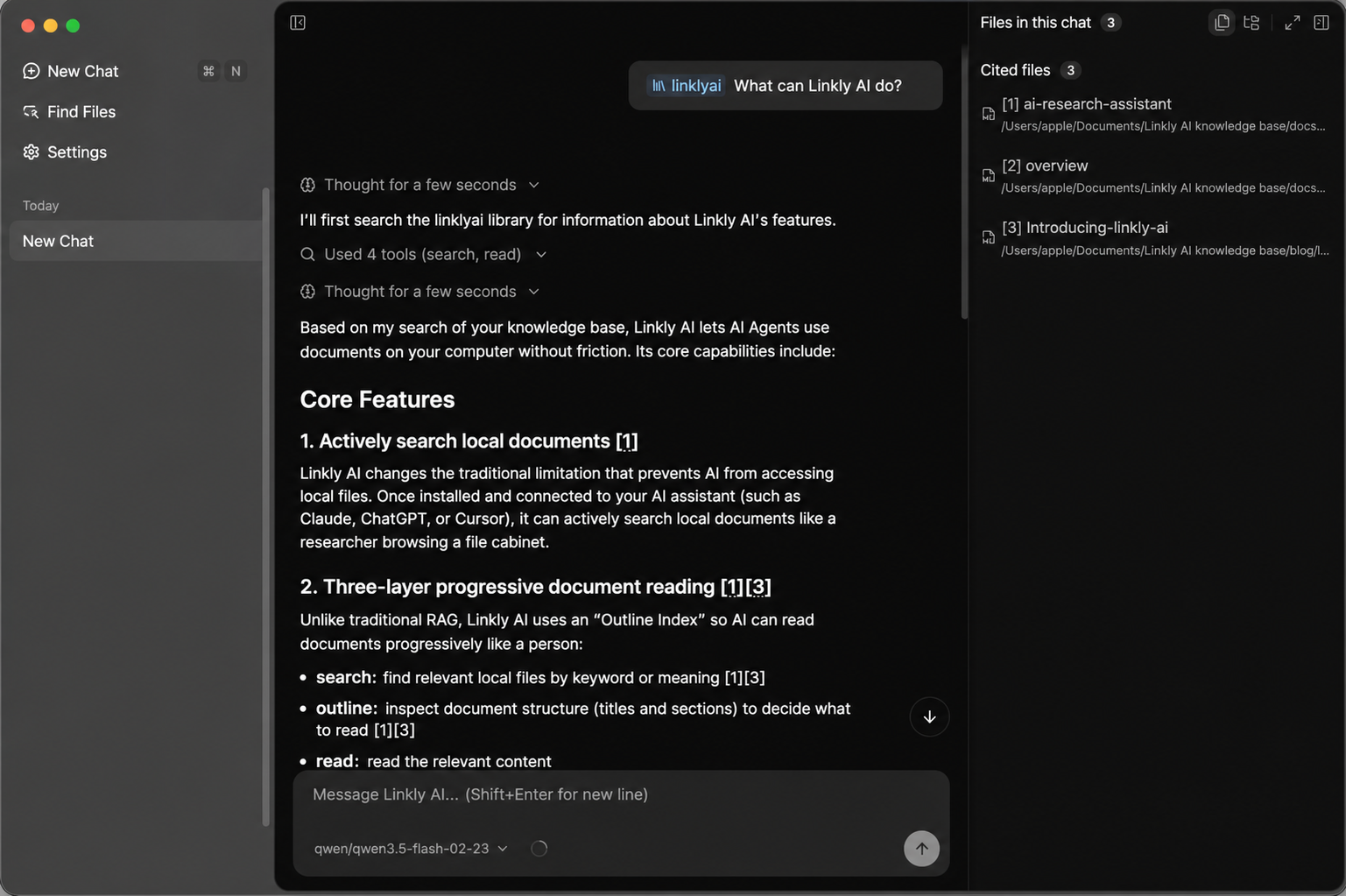Click citation [1] in "Actively search local documents"
The width and height of the screenshot is (1346, 896).
coord(626,441)
